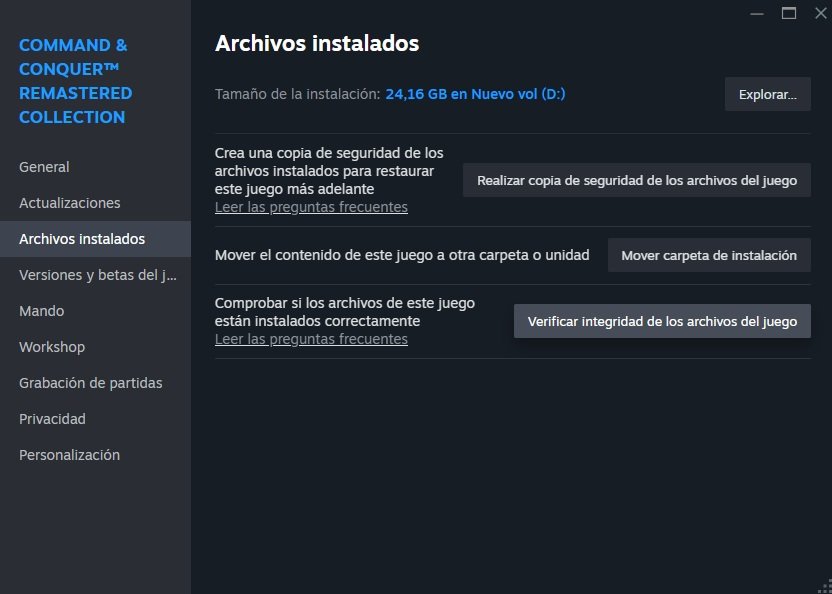The image size is (832, 594).
Task: Open the Actualizaciones settings
Action: [x=70, y=202]
